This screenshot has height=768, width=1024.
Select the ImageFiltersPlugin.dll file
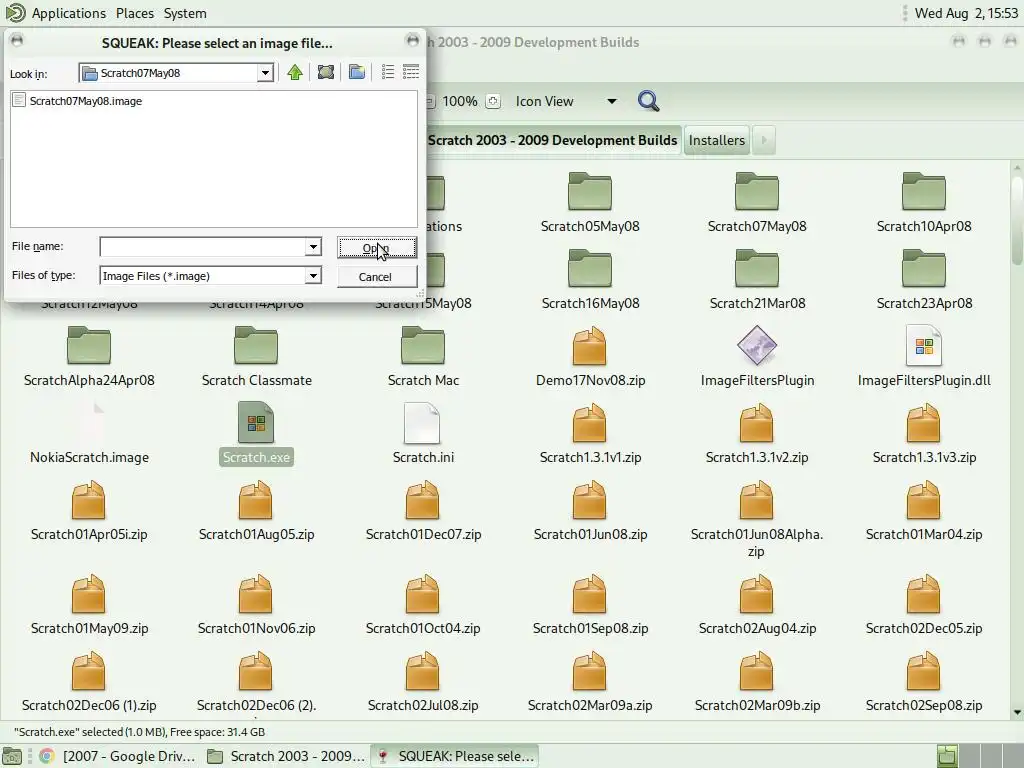click(x=923, y=357)
